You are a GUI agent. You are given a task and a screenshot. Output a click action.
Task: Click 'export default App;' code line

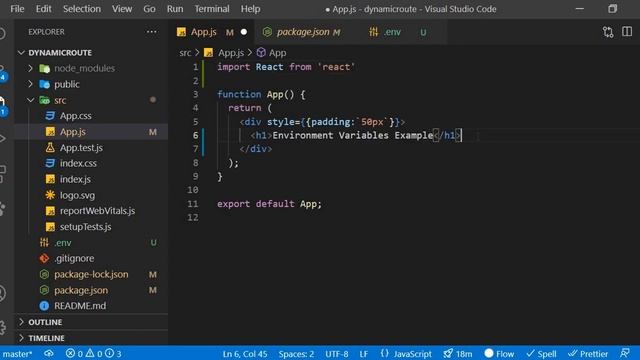point(269,204)
